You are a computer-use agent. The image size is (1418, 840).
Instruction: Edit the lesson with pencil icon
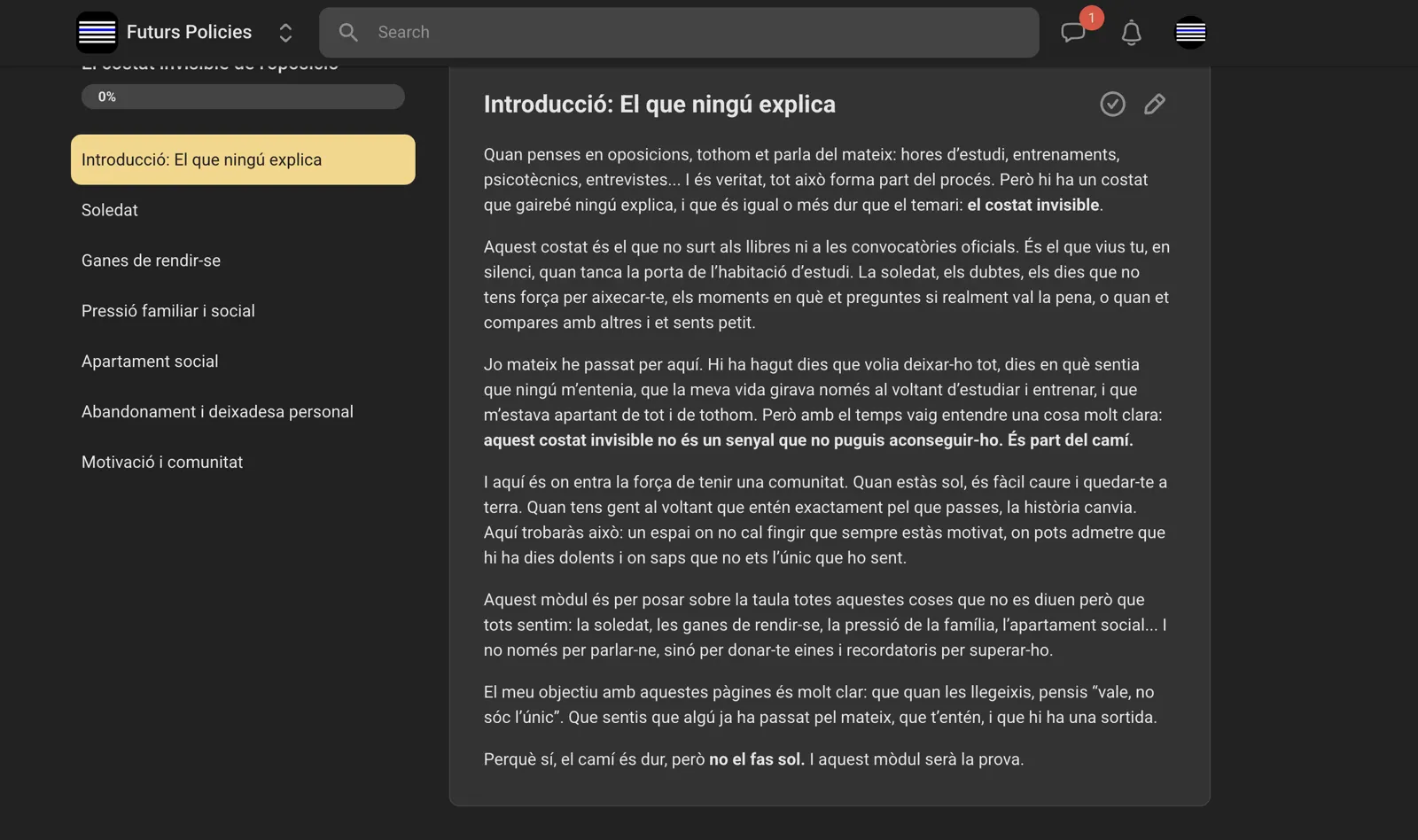1154,105
